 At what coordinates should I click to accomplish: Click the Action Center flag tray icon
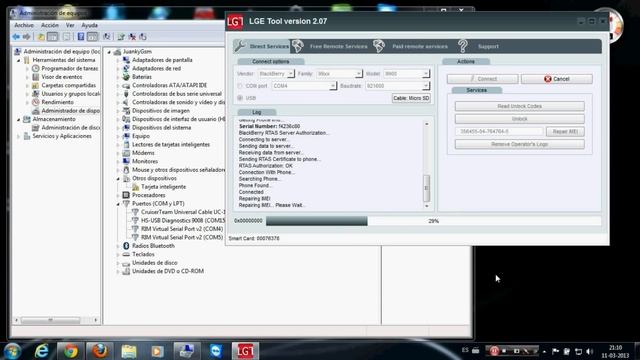pyautogui.click(x=556, y=351)
